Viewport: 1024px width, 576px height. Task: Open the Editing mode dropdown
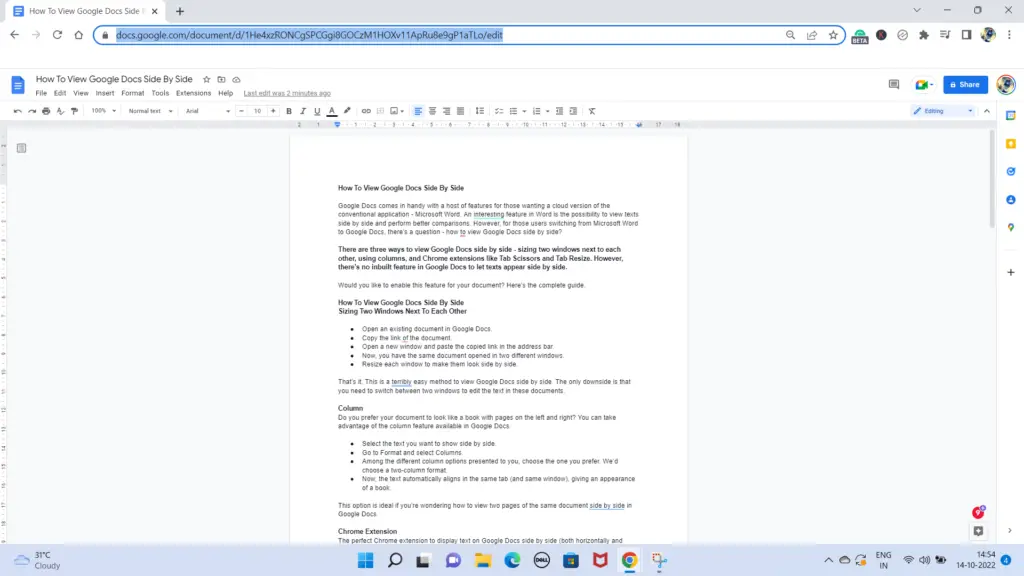click(944, 111)
